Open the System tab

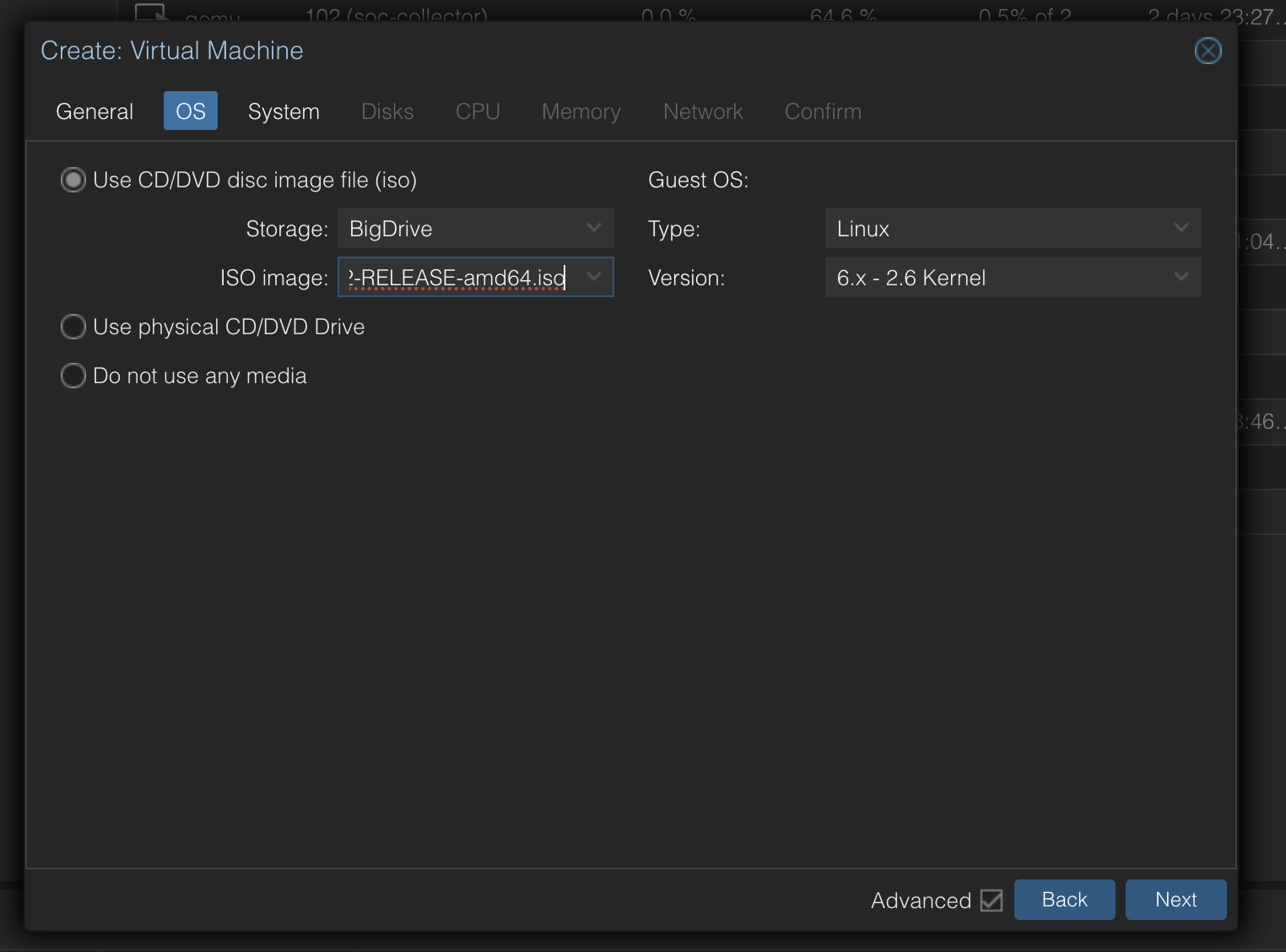pyautogui.click(x=284, y=111)
